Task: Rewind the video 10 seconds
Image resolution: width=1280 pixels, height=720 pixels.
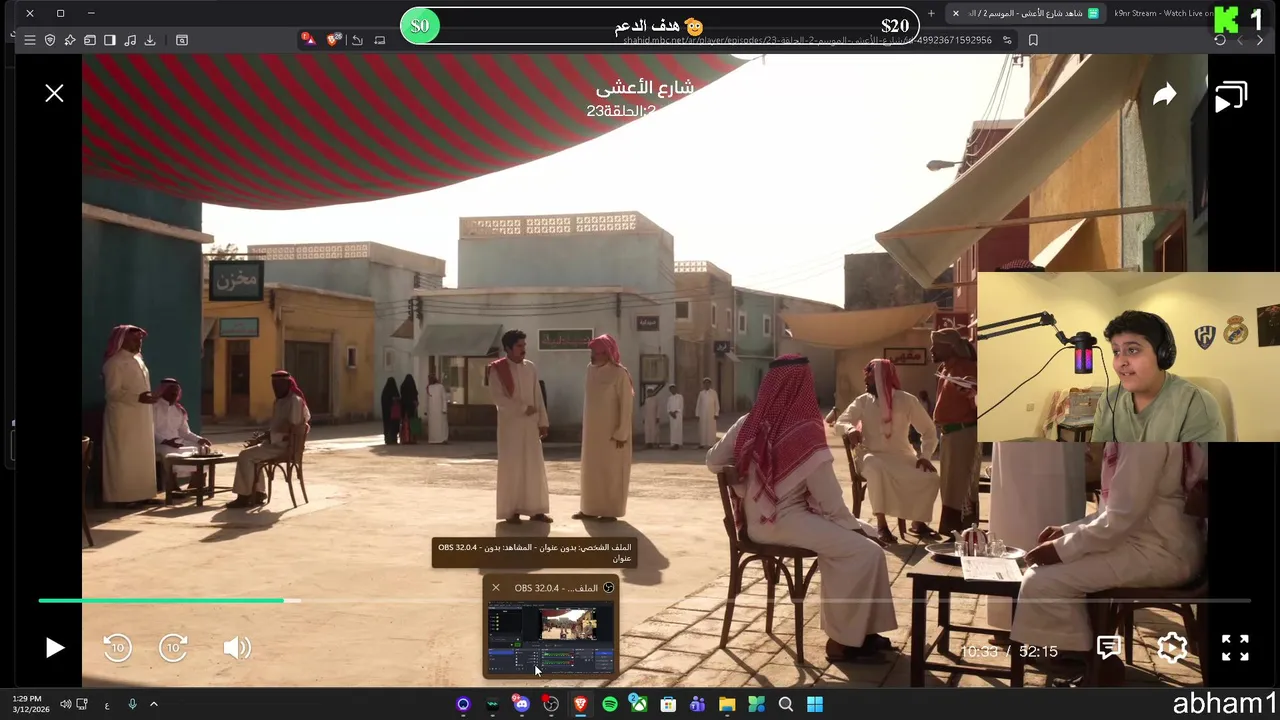Action: [x=117, y=648]
